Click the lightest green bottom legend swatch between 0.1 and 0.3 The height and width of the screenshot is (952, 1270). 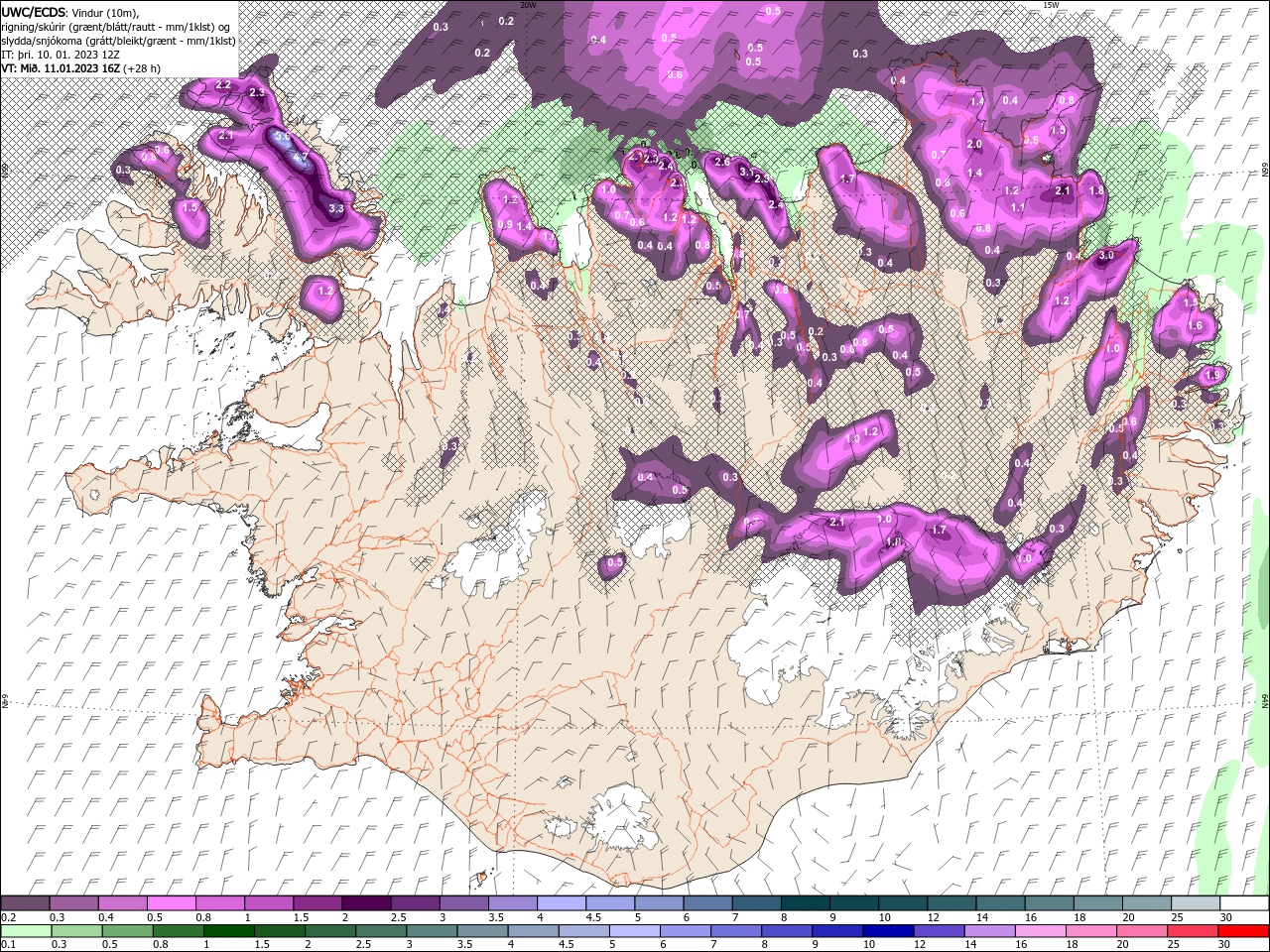click(x=25, y=930)
